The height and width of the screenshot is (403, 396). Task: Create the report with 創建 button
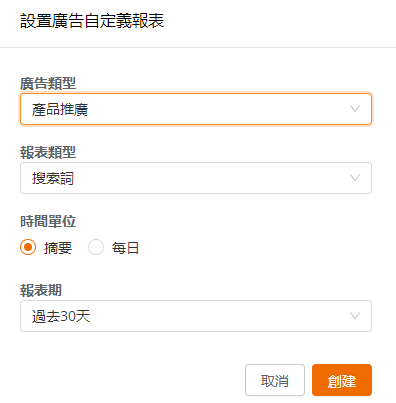(342, 380)
